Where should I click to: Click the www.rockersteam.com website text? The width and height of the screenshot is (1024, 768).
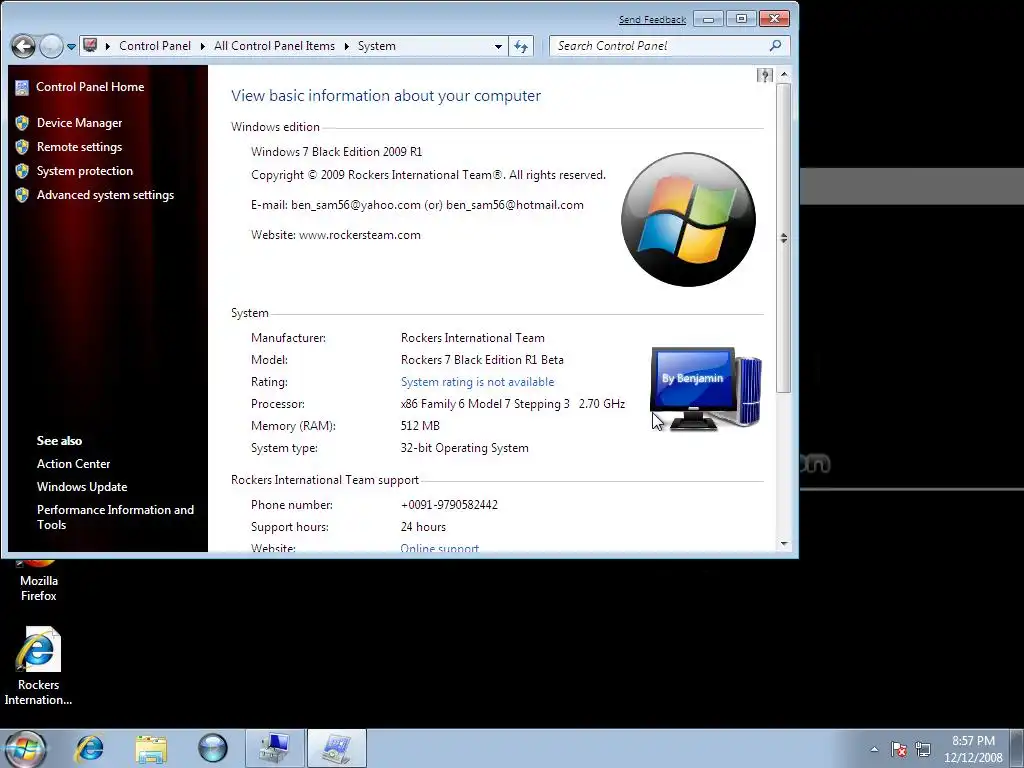[x=360, y=235]
